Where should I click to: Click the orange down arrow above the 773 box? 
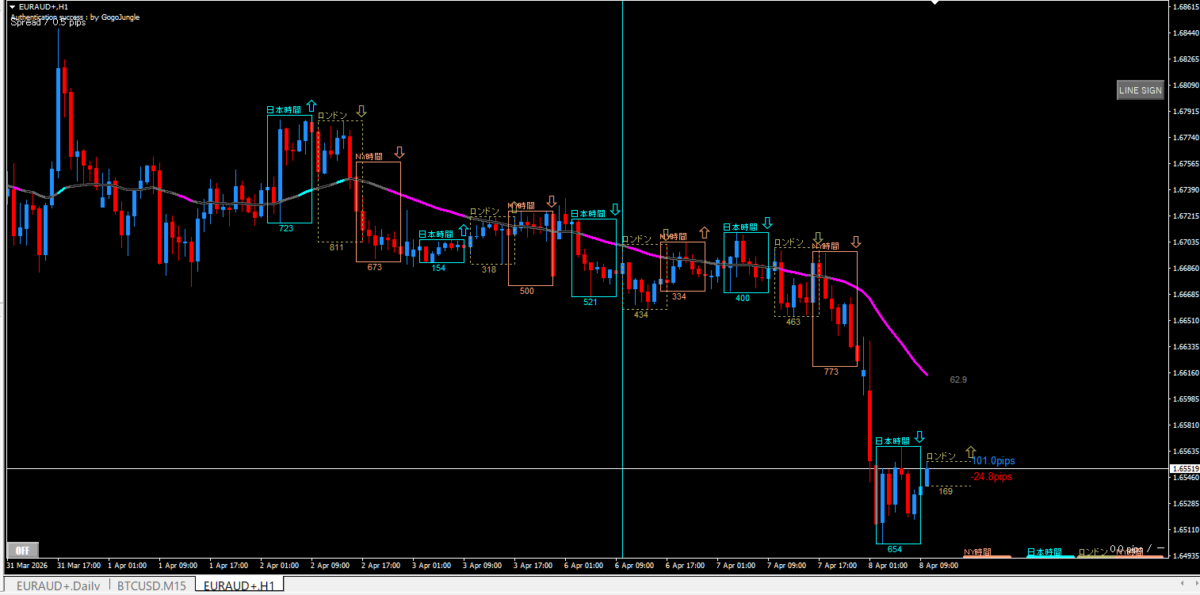point(855,242)
